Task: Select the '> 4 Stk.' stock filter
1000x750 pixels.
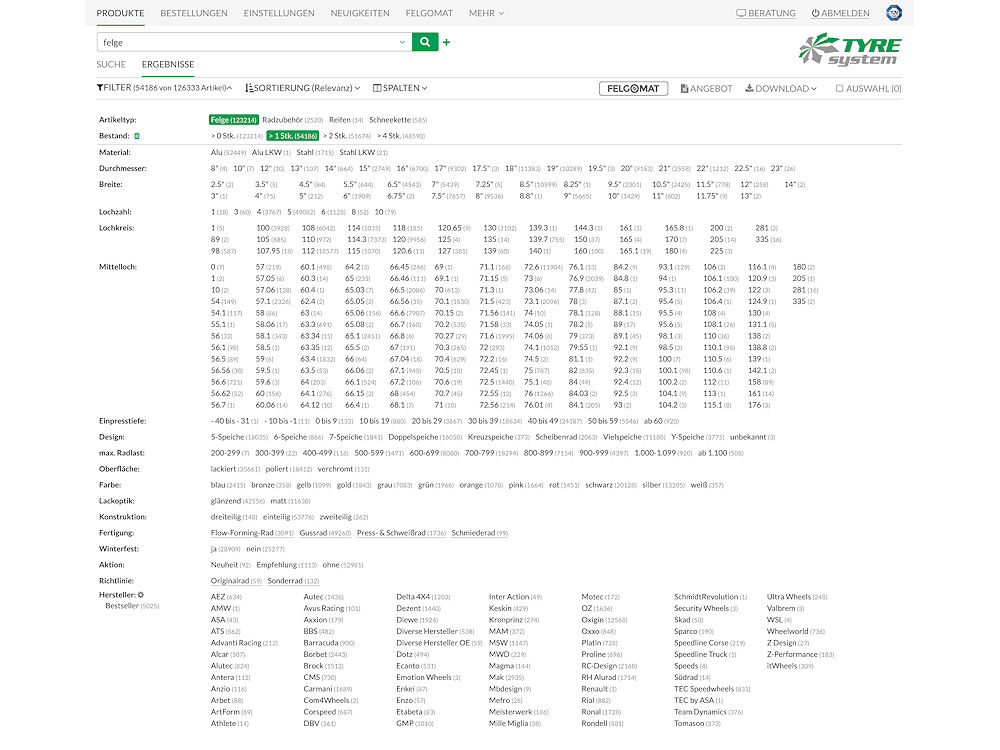Action: [401, 136]
